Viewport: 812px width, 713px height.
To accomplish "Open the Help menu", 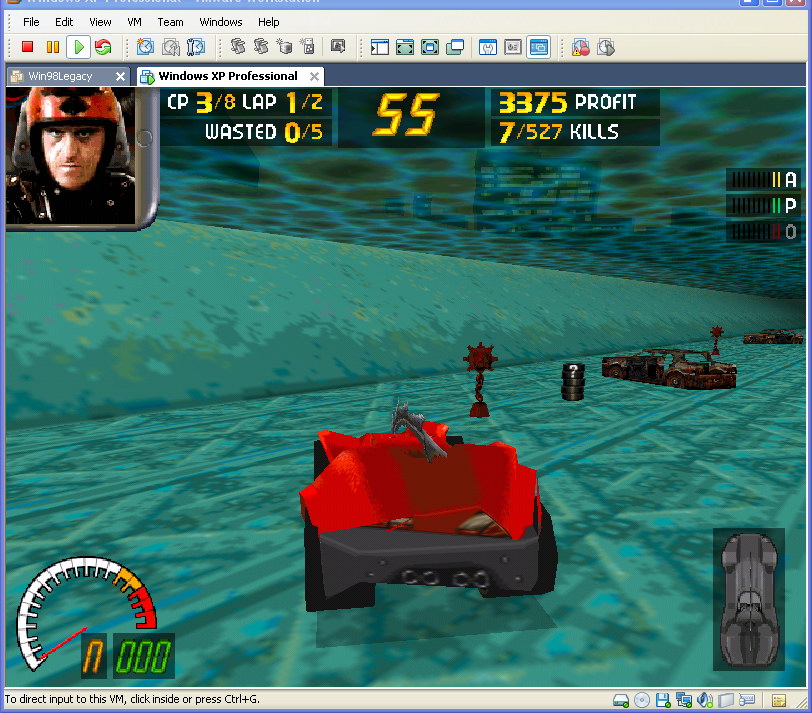I will click(x=269, y=22).
